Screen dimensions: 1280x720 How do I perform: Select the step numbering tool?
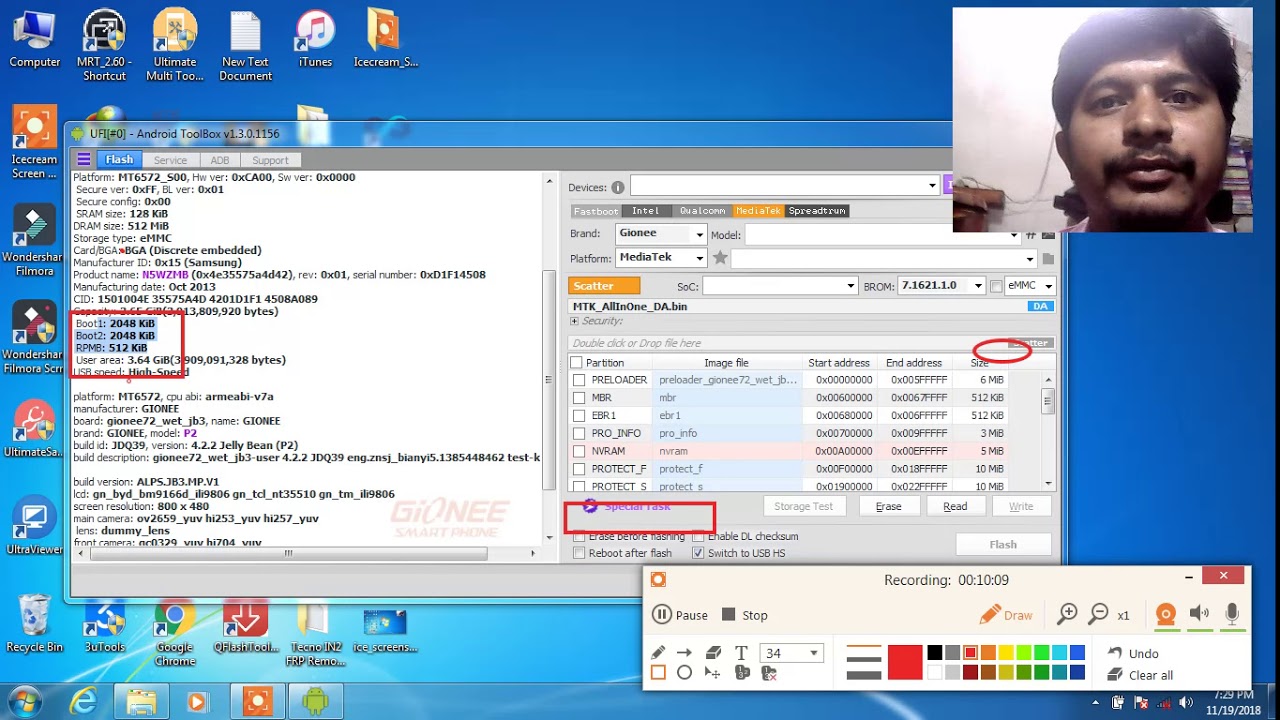coord(742,673)
